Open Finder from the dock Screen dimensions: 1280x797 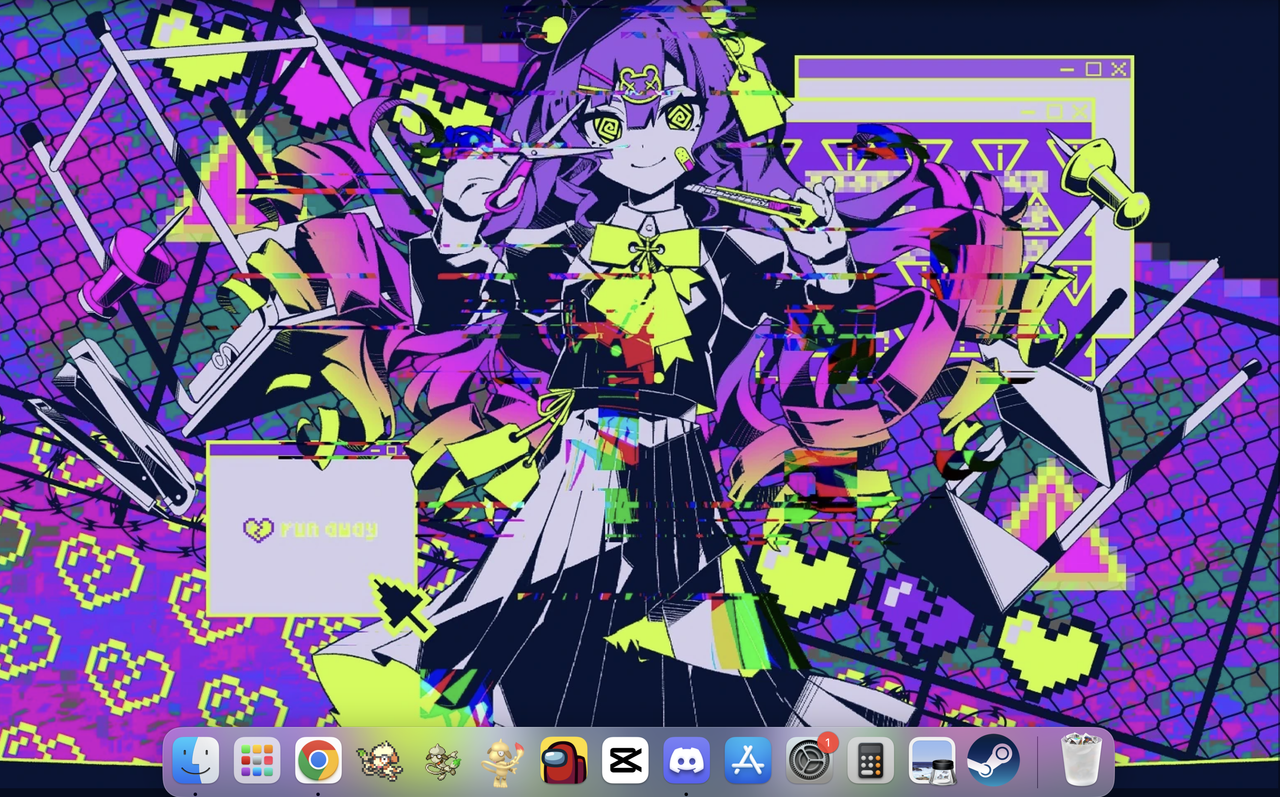tap(195, 761)
